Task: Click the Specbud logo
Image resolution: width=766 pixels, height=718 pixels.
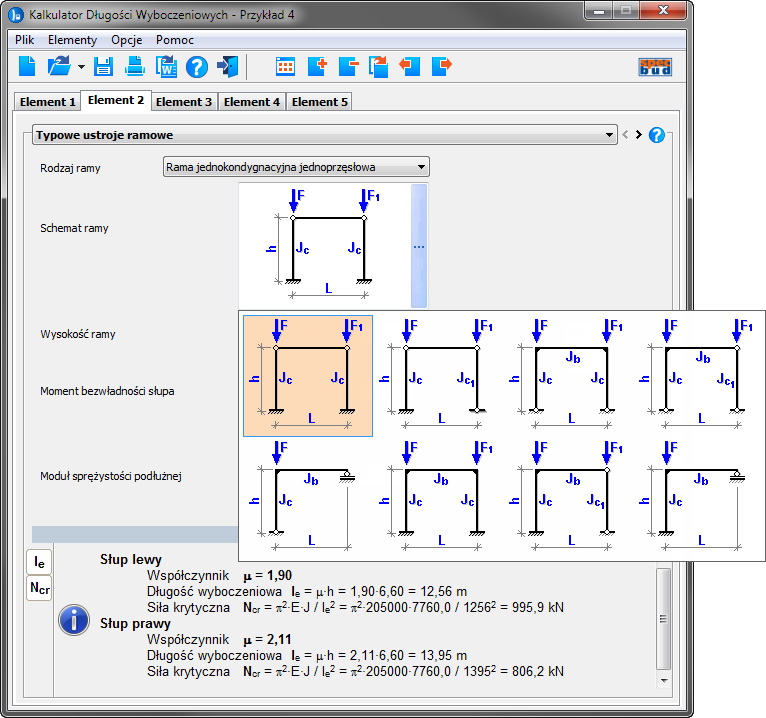Action: coord(655,67)
